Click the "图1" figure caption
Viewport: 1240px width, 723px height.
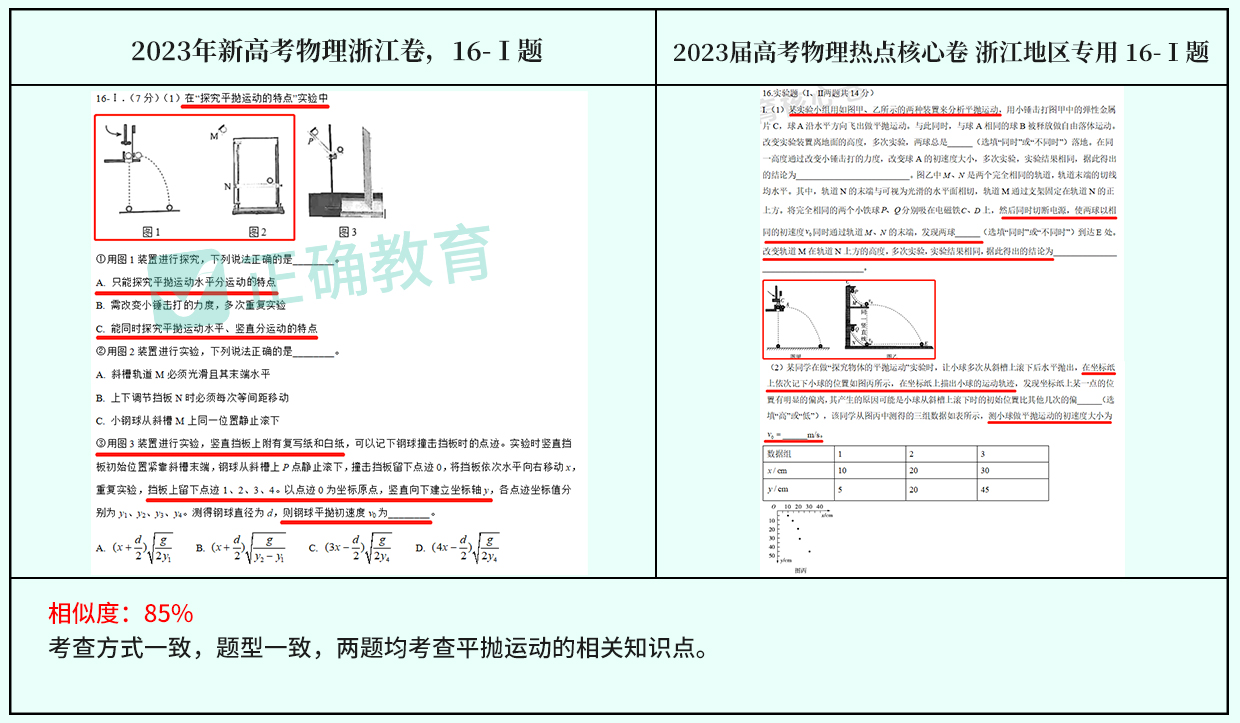point(151,232)
